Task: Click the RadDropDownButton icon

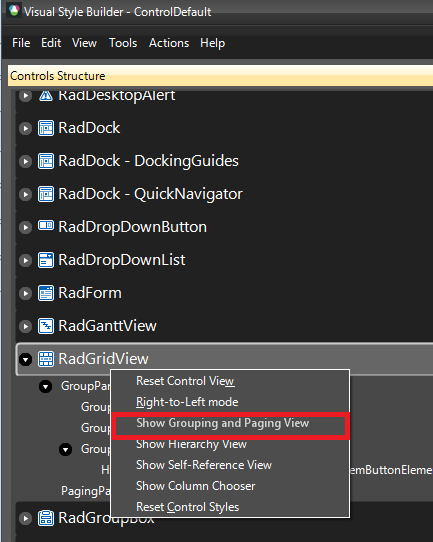Action: 46,226
